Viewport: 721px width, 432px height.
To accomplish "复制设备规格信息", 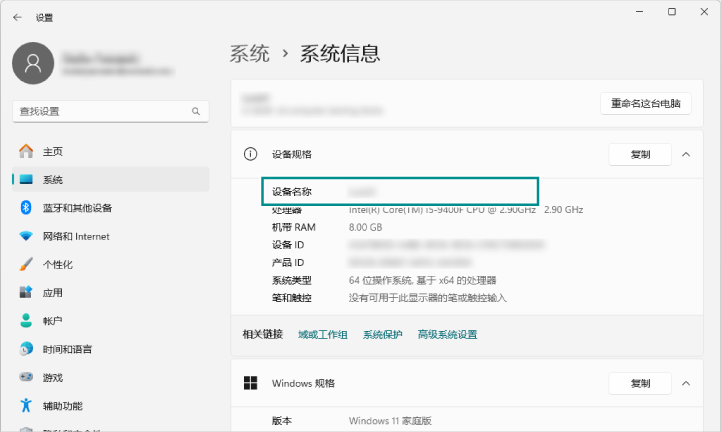I will [x=640, y=154].
